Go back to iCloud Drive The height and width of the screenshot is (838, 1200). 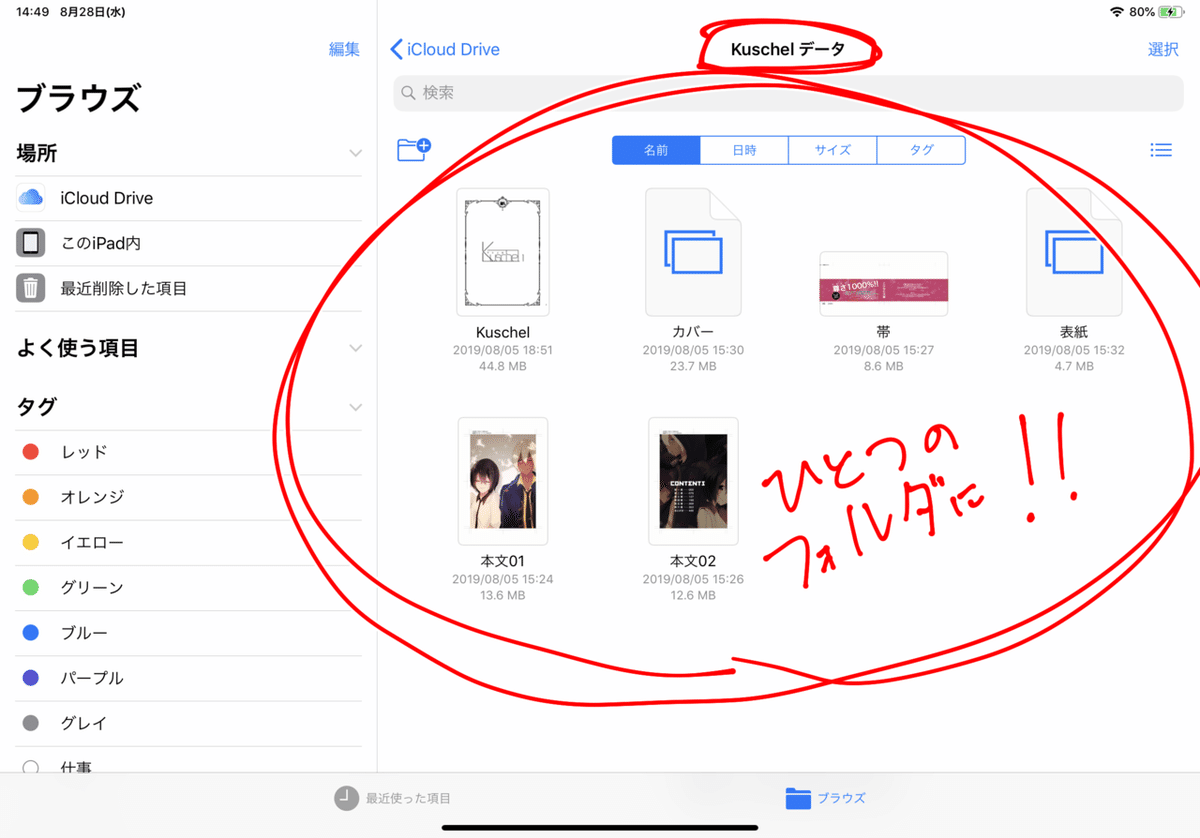[445, 49]
